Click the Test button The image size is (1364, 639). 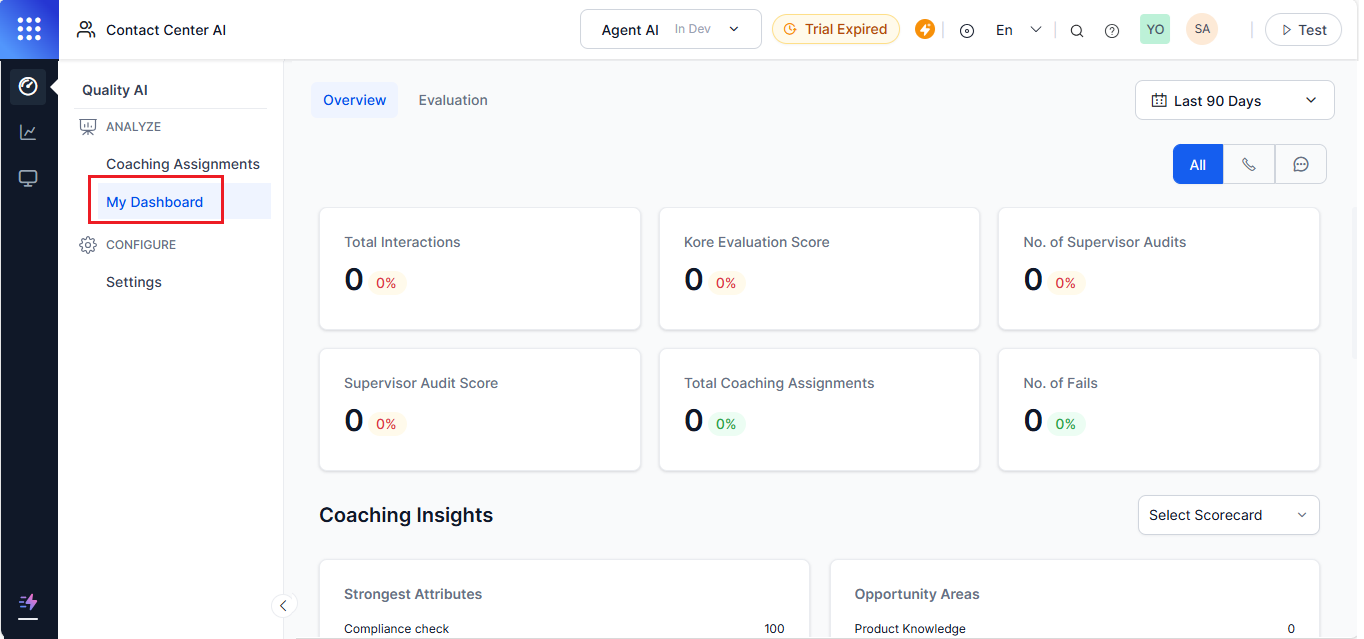[1302, 30]
